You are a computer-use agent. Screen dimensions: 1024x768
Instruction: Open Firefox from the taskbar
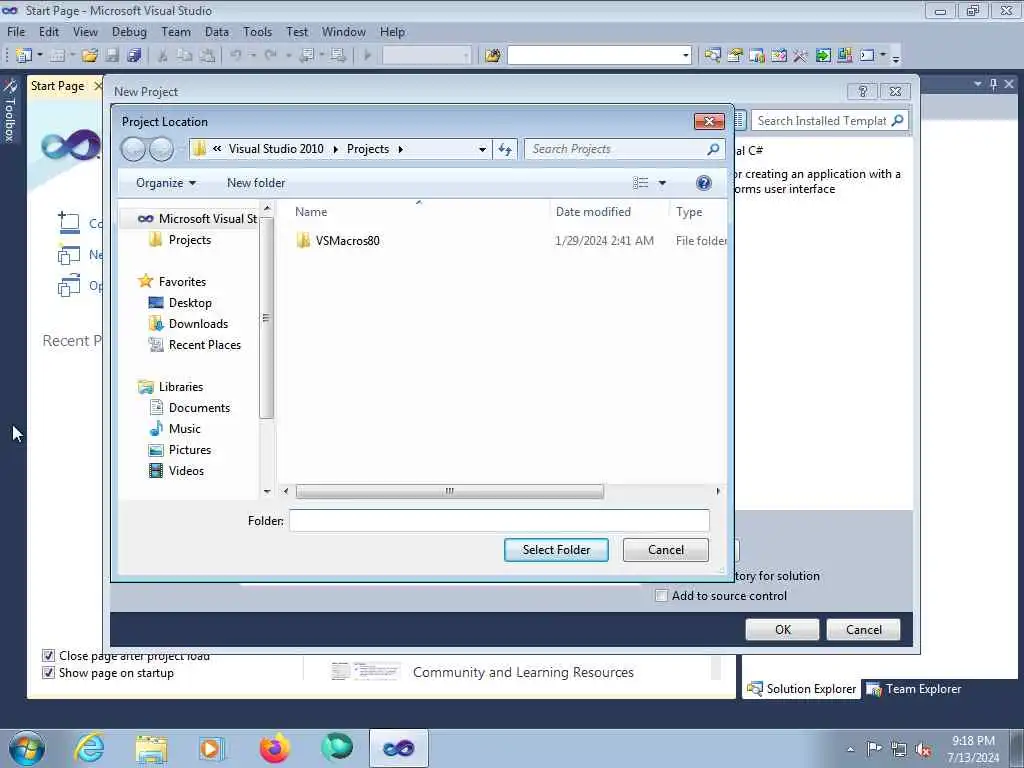tap(275, 748)
